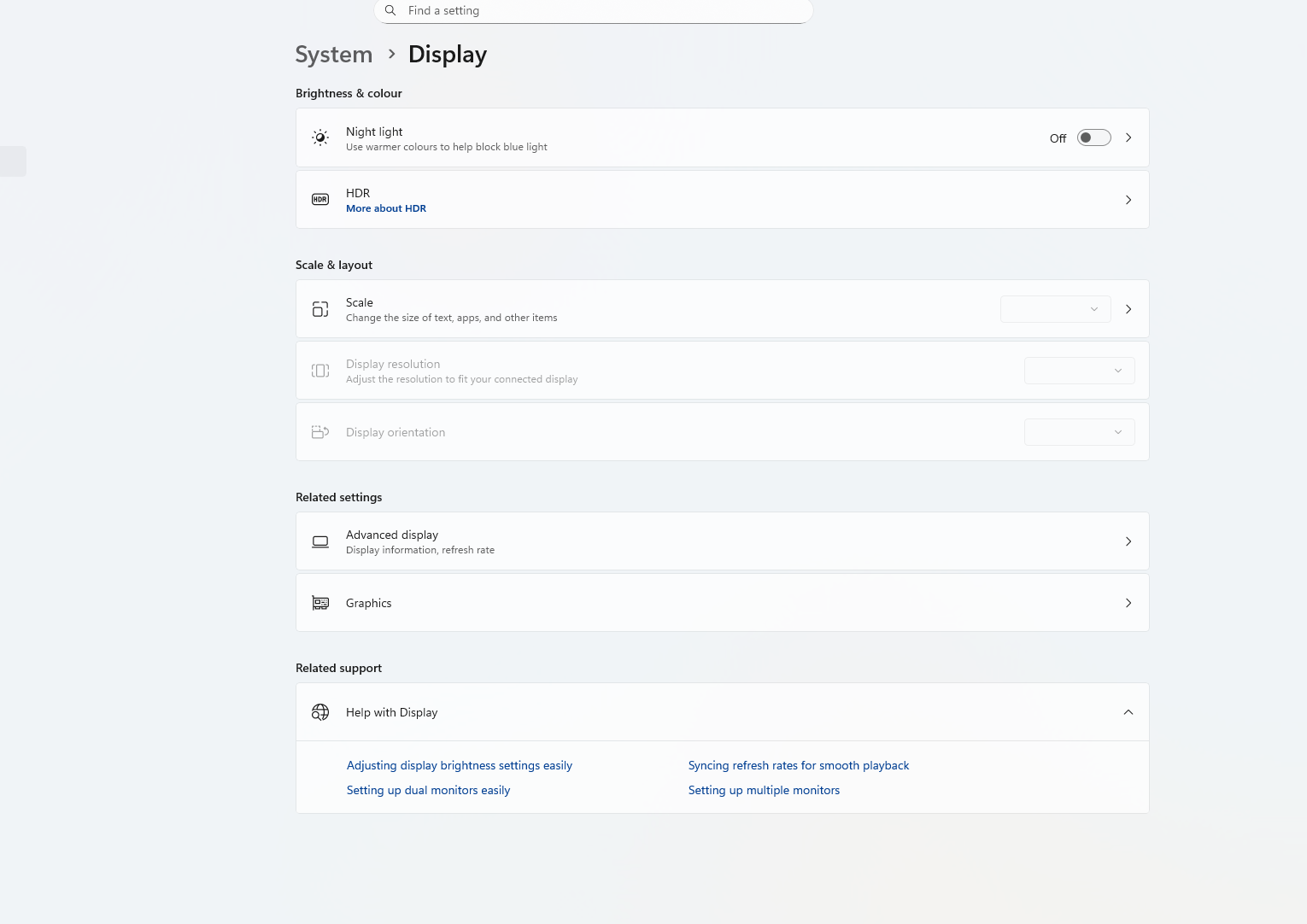Click 'Change the size of text, apps' description
Image resolution: width=1307 pixels, height=924 pixels.
point(452,318)
